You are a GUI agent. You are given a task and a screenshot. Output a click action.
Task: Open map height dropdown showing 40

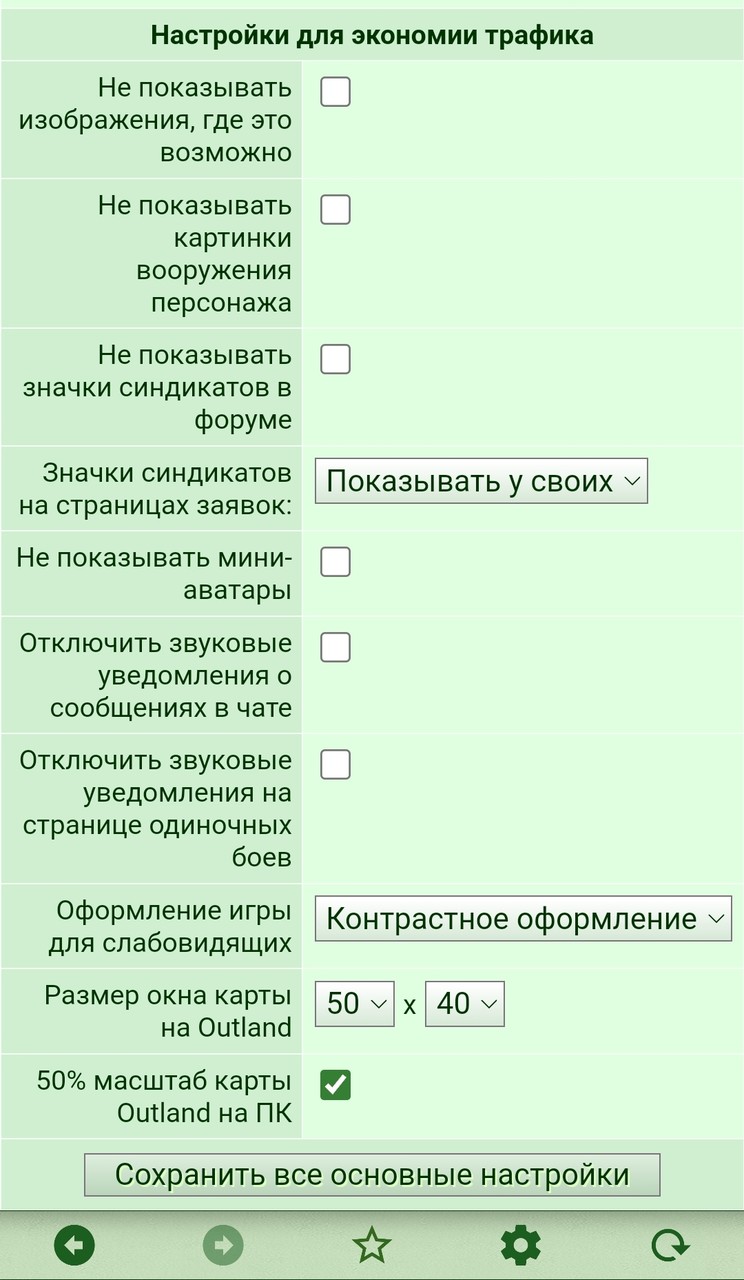click(465, 1004)
